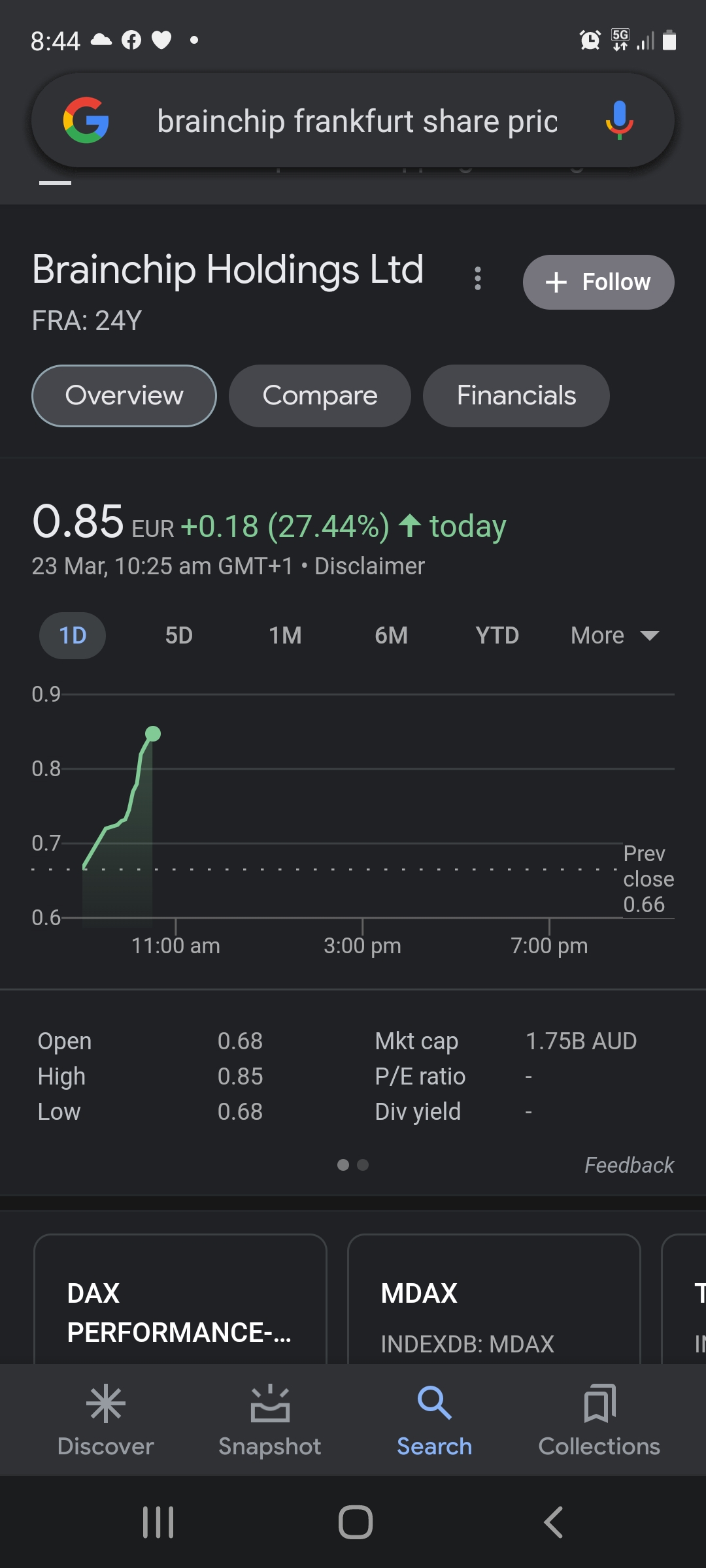
Task: Switch to the Financials tab
Action: tap(516, 396)
